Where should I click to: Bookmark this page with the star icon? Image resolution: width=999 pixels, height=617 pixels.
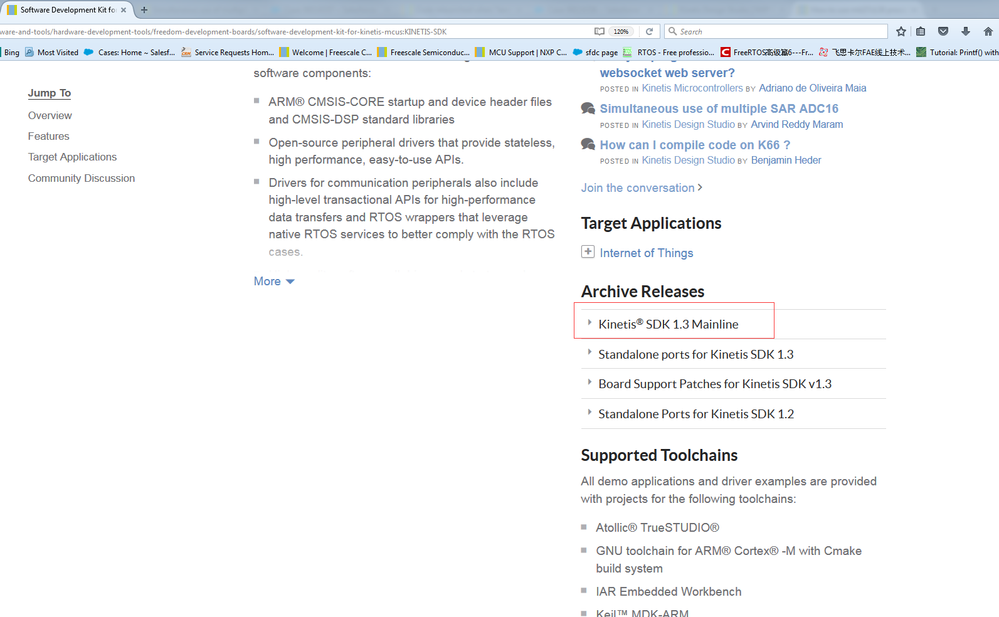coord(901,31)
